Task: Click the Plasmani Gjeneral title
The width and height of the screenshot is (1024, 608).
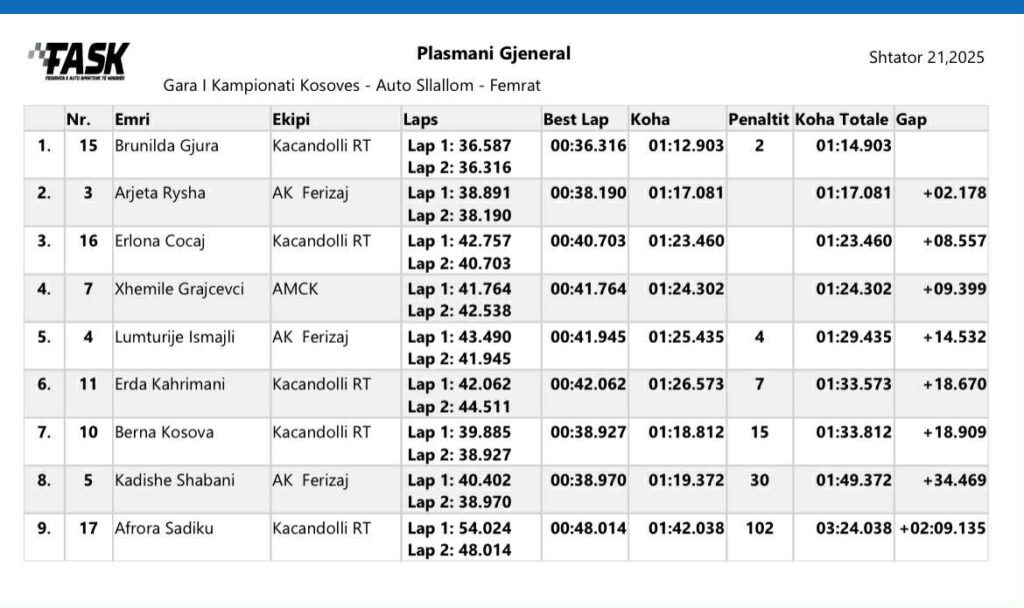Action: pos(493,54)
